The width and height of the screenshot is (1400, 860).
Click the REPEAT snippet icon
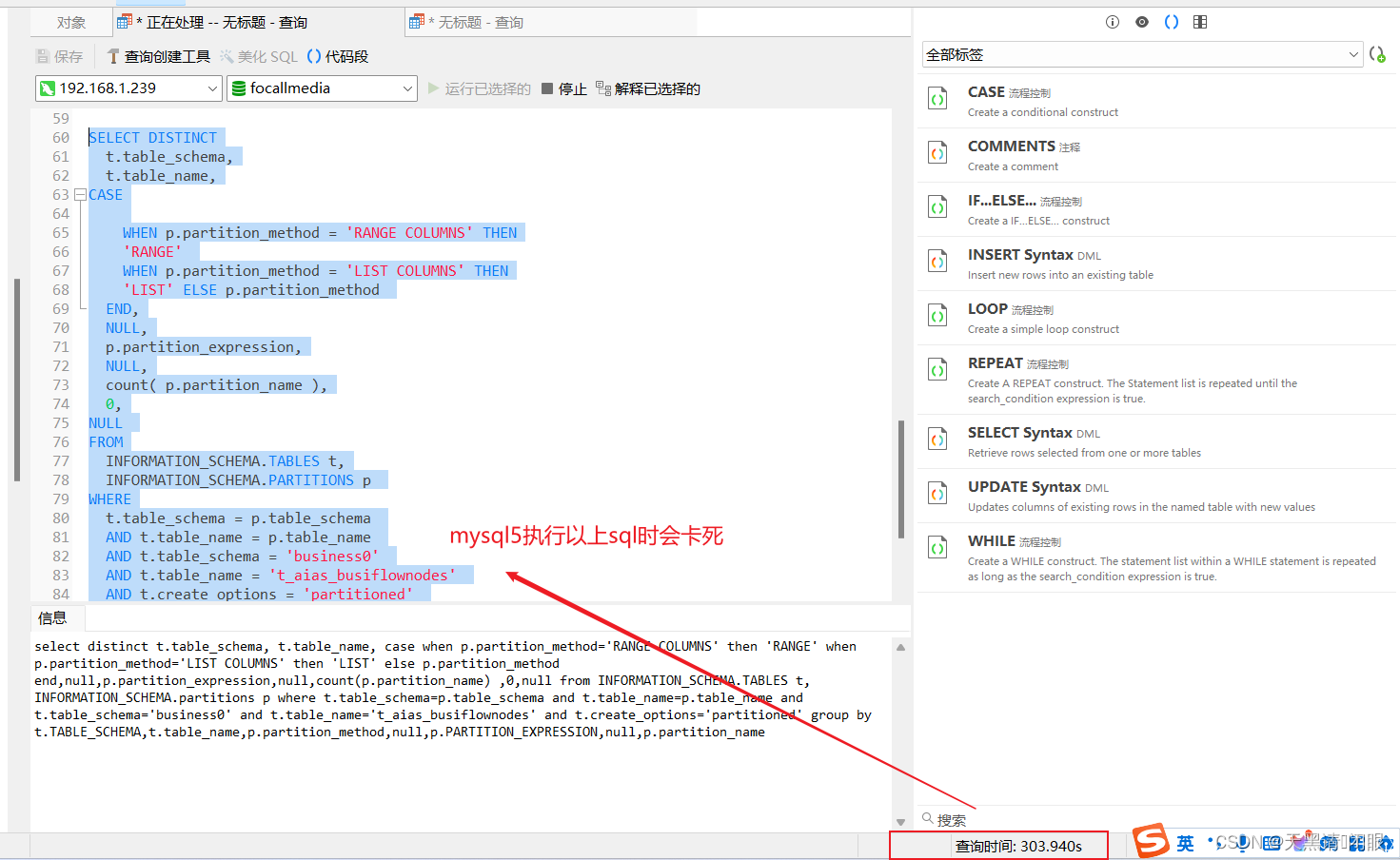pyautogui.click(x=937, y=369)
